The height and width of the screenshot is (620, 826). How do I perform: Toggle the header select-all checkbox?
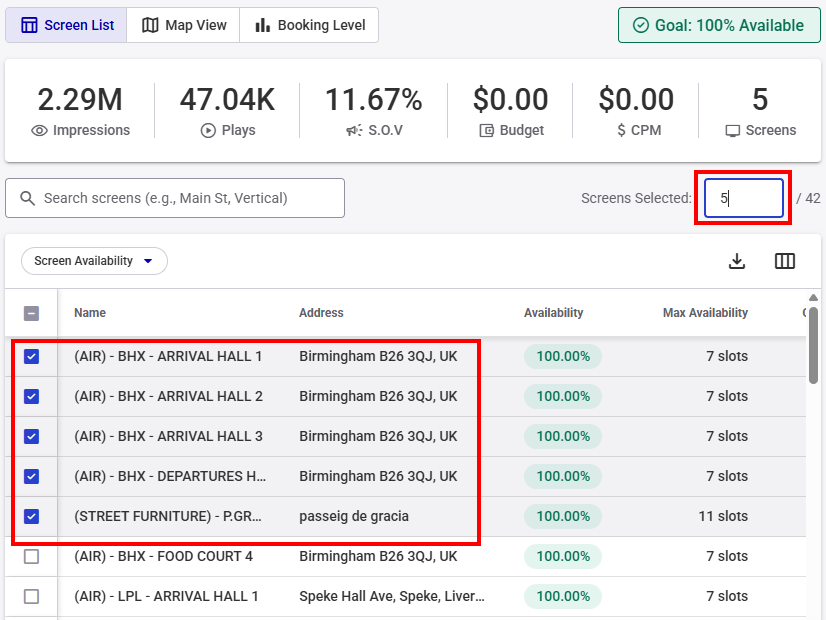click(x=31, y=313)
